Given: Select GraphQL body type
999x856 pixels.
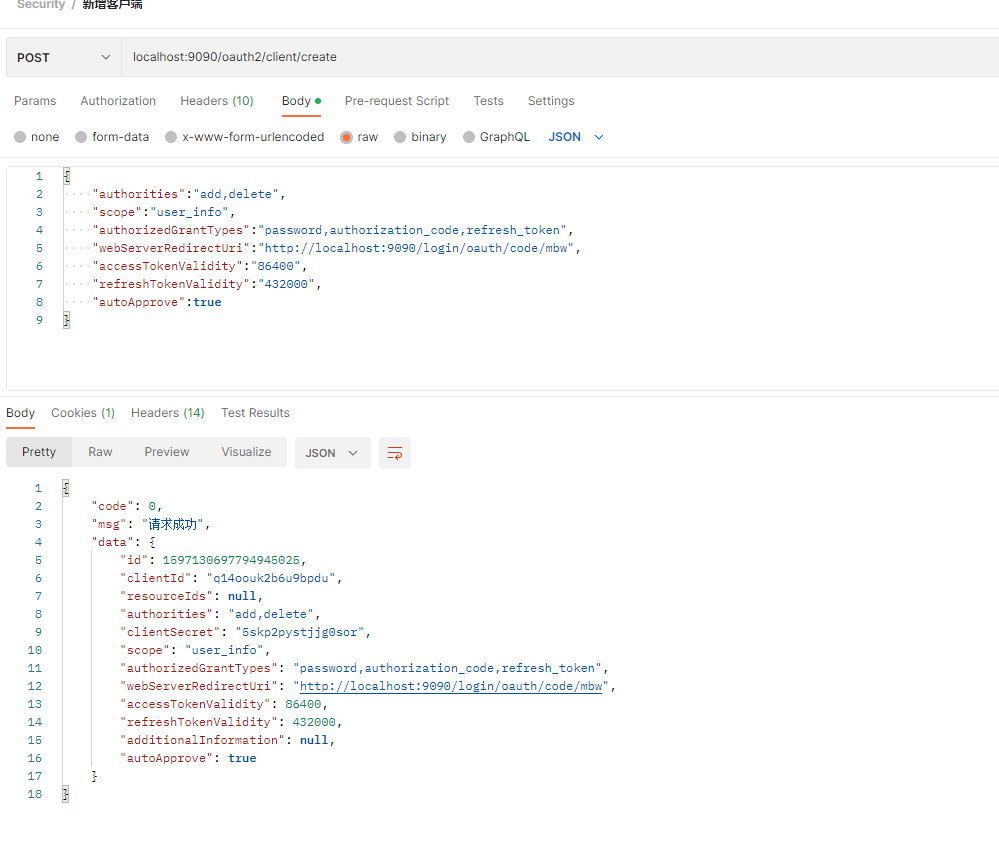Looking at the screenshot, I should (x=469, y=137).
